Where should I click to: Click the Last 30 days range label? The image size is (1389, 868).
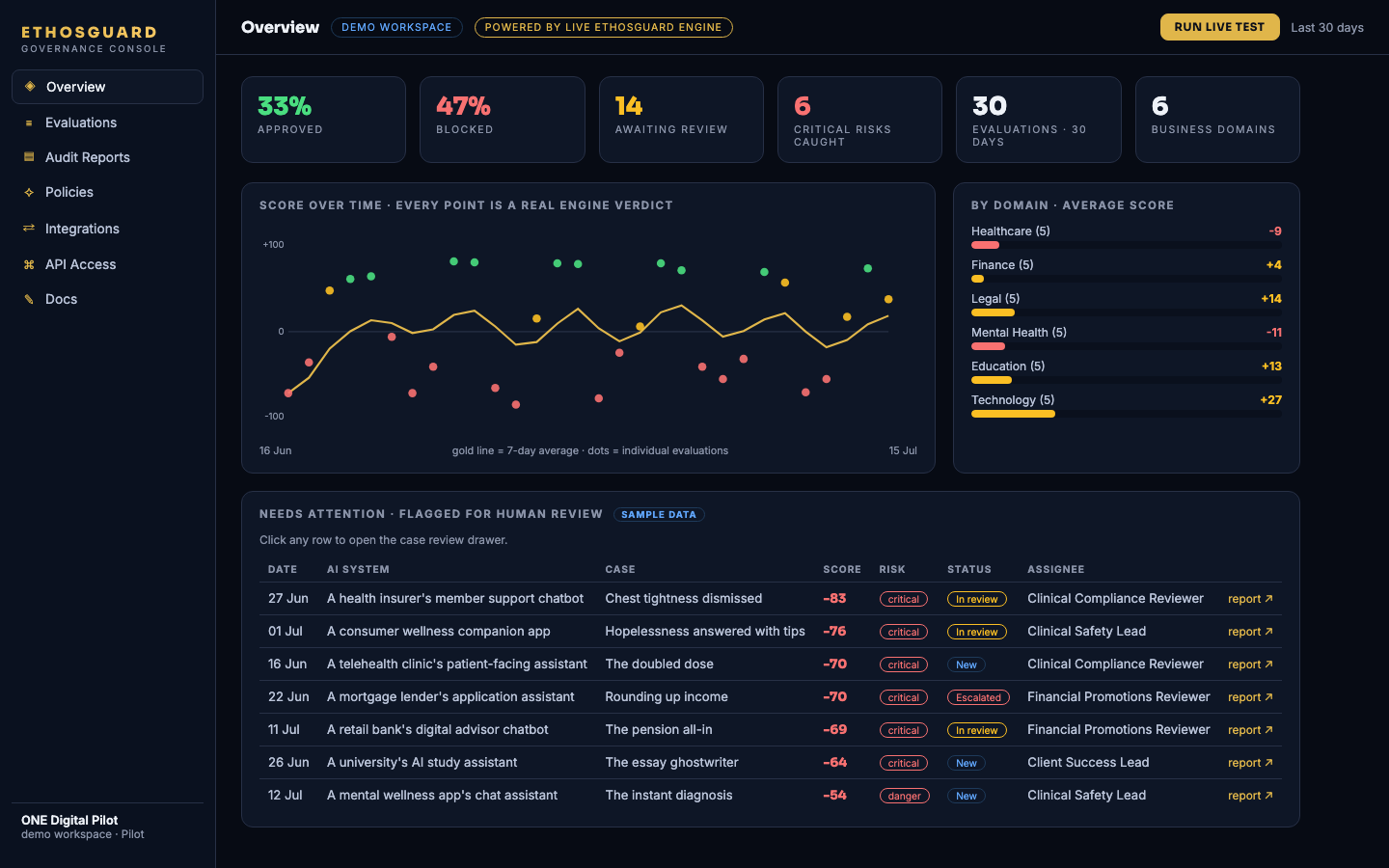[x=1327, y=27]
